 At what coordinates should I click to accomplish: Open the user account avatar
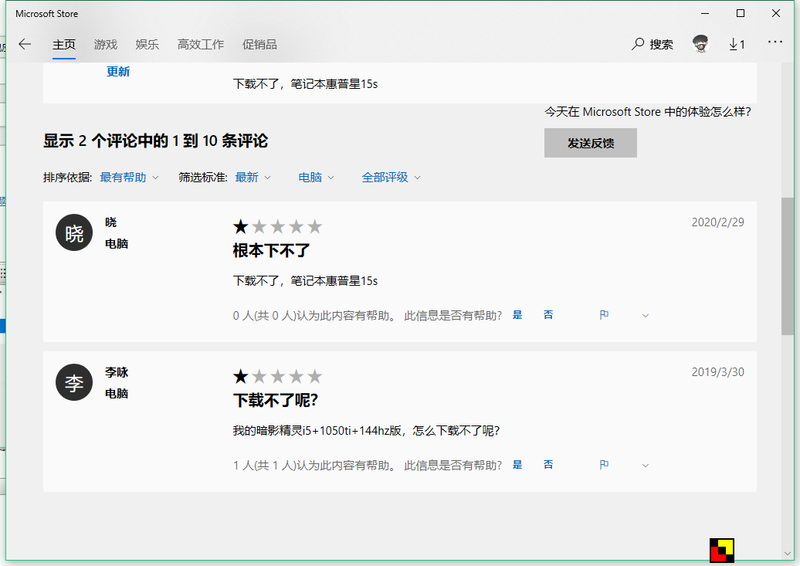(x=701, y=44)
